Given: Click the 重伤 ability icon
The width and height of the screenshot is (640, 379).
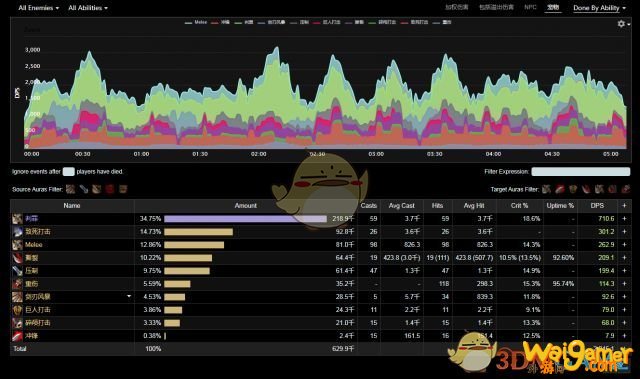Looking at the screenshot, I should point(17,284).
